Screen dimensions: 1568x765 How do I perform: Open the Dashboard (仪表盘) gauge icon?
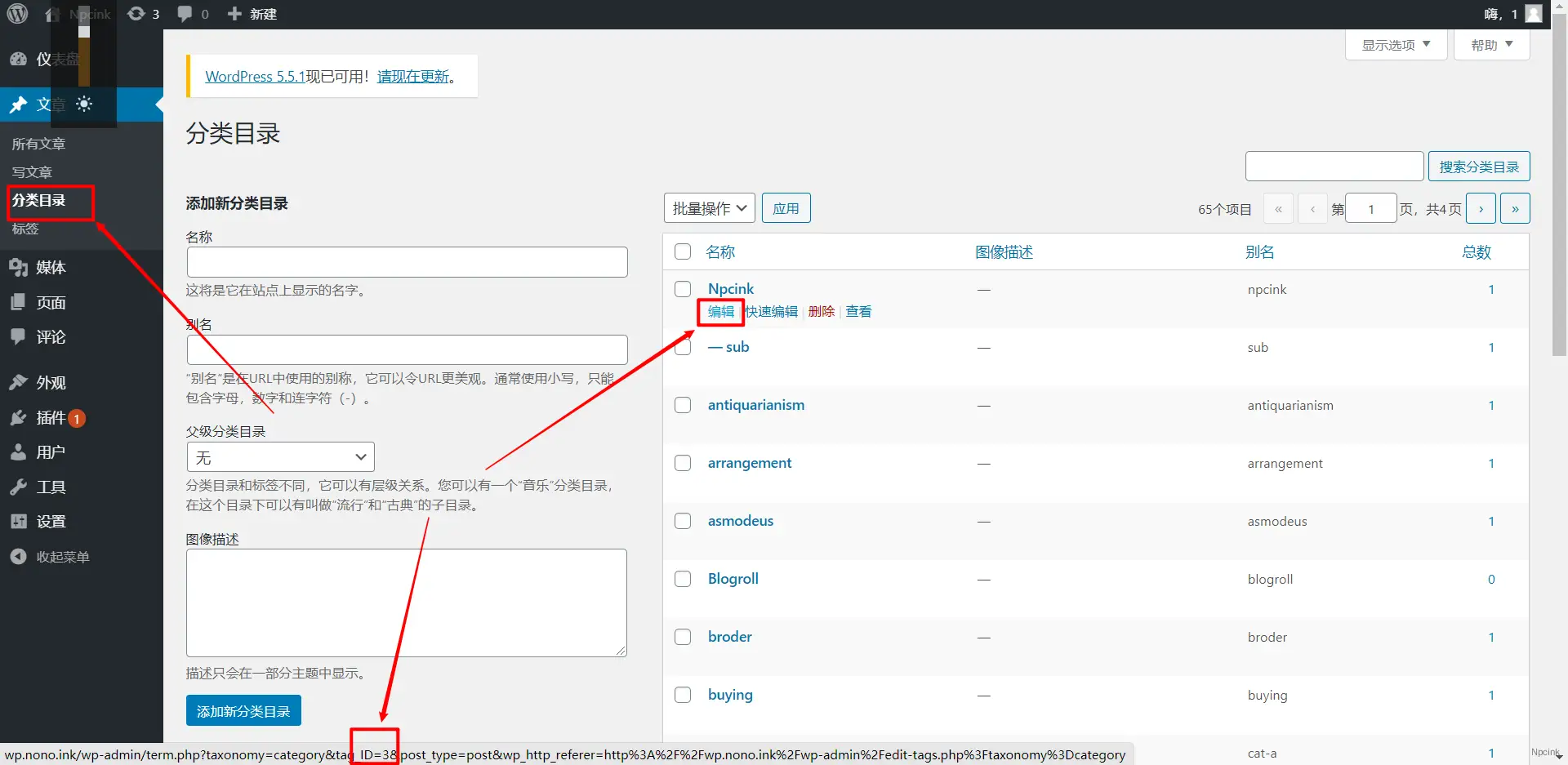click(x=18, y=59)
